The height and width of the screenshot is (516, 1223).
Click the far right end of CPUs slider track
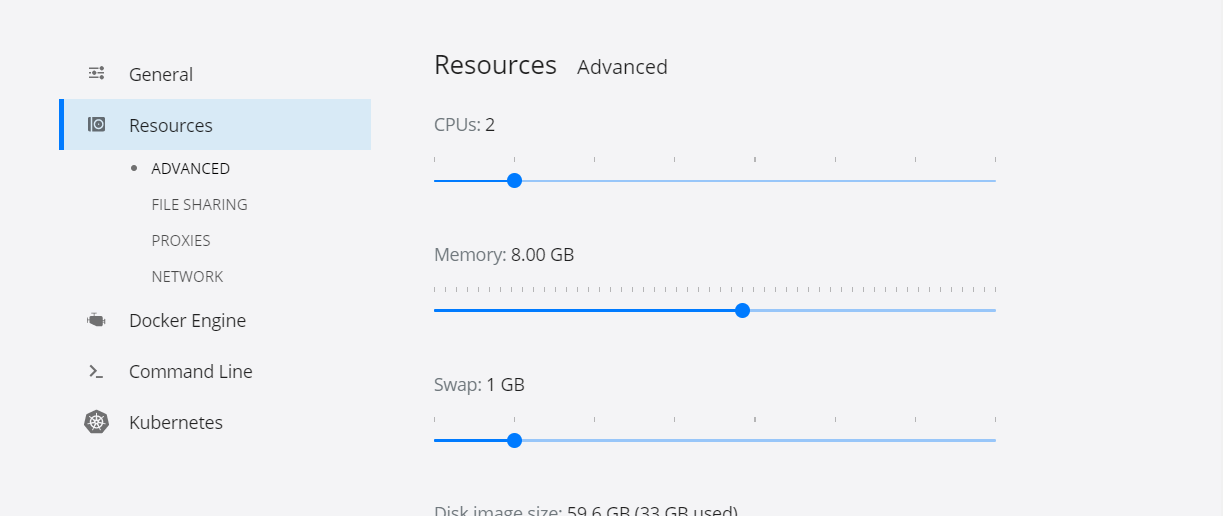click(x=994, y=181)
